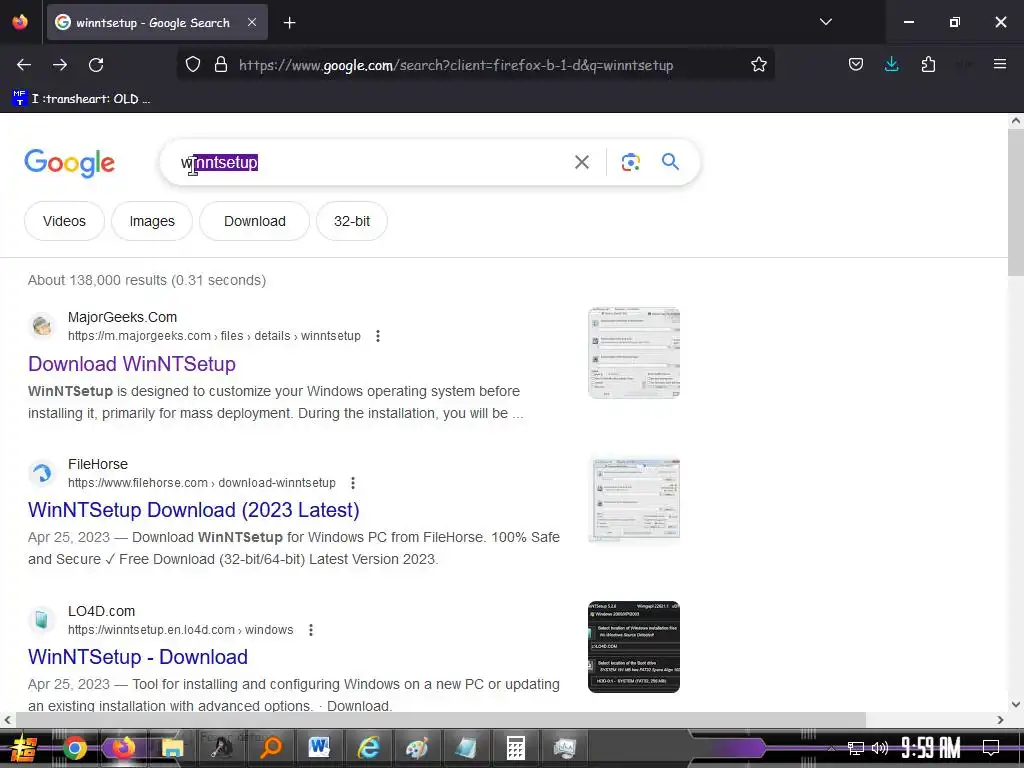Screen dimensions: 1024x768
Task: Open FileHorse result options menu
Action: [353, 483]
